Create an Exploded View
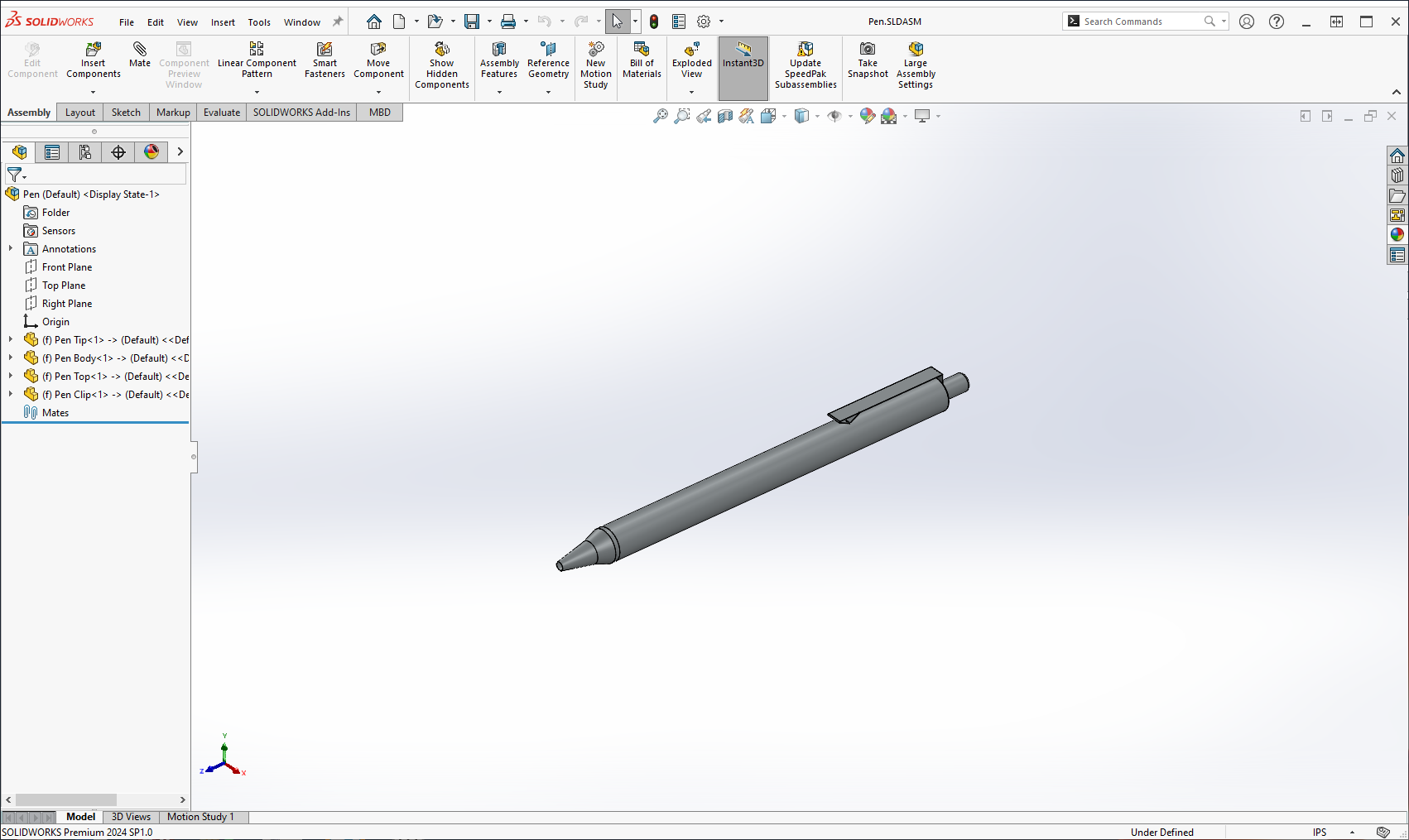The width and height of the screenshot is (1409, 840). (692, 60)
